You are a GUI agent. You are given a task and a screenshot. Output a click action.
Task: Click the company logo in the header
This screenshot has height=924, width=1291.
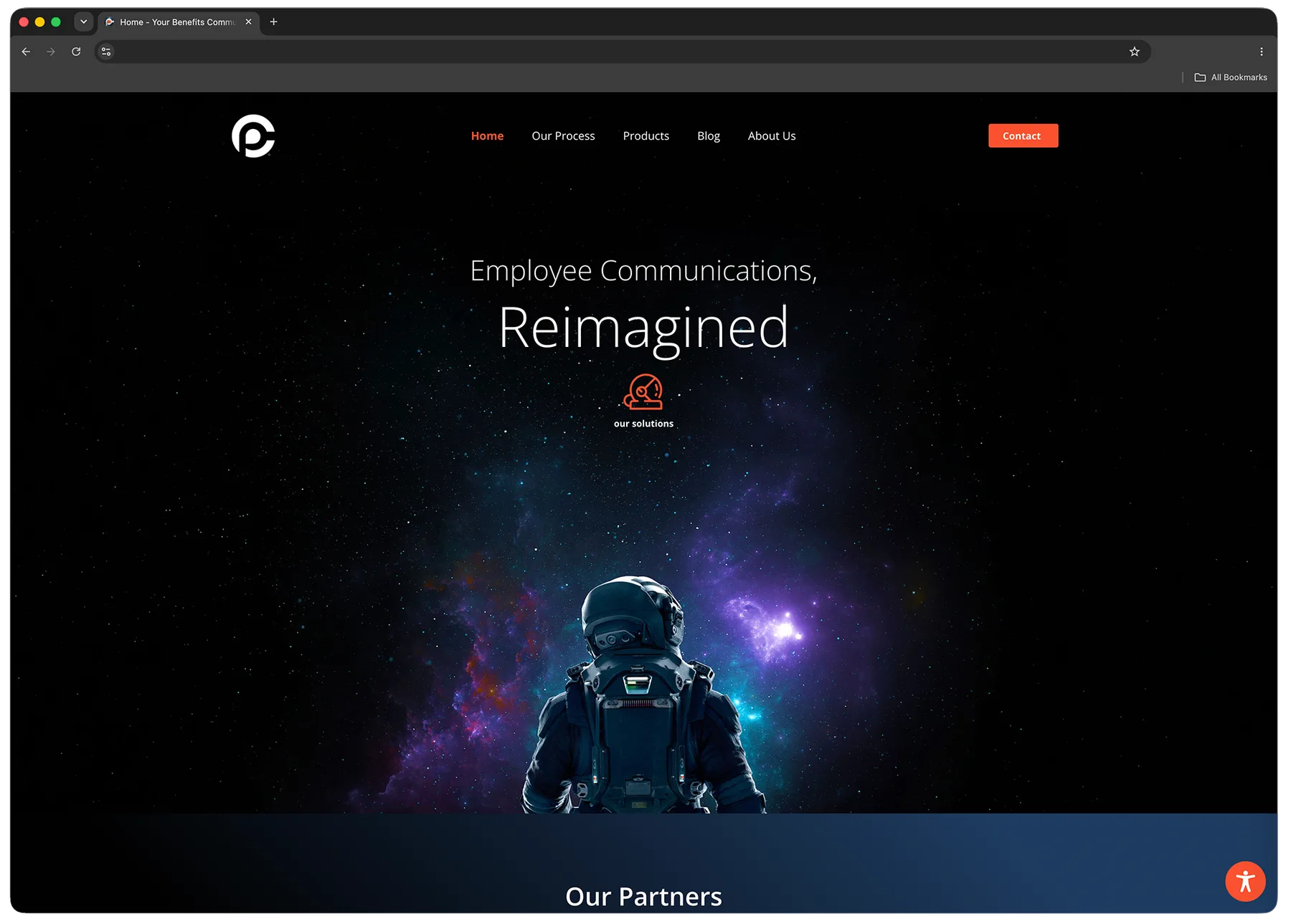click(x=253, y=135)
